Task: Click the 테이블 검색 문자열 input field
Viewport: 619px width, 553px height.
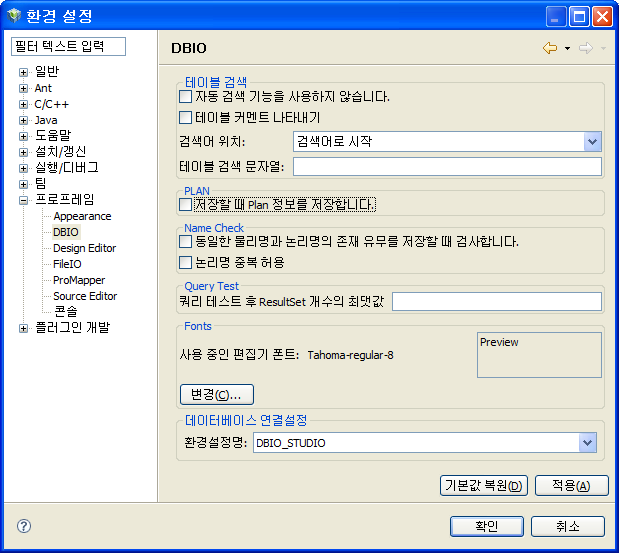Action: 447,166
